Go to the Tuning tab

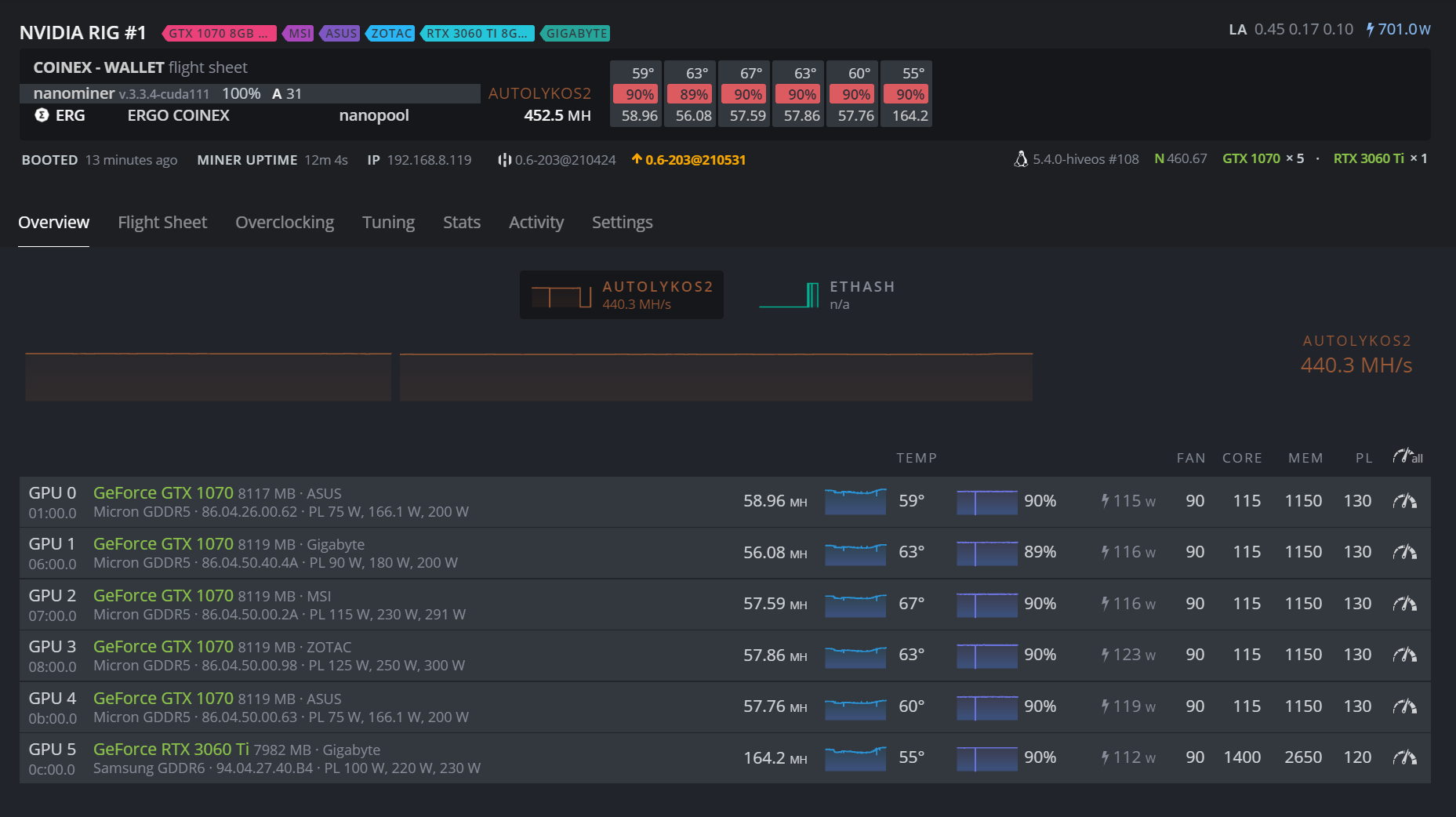click(x=388, y=223)
